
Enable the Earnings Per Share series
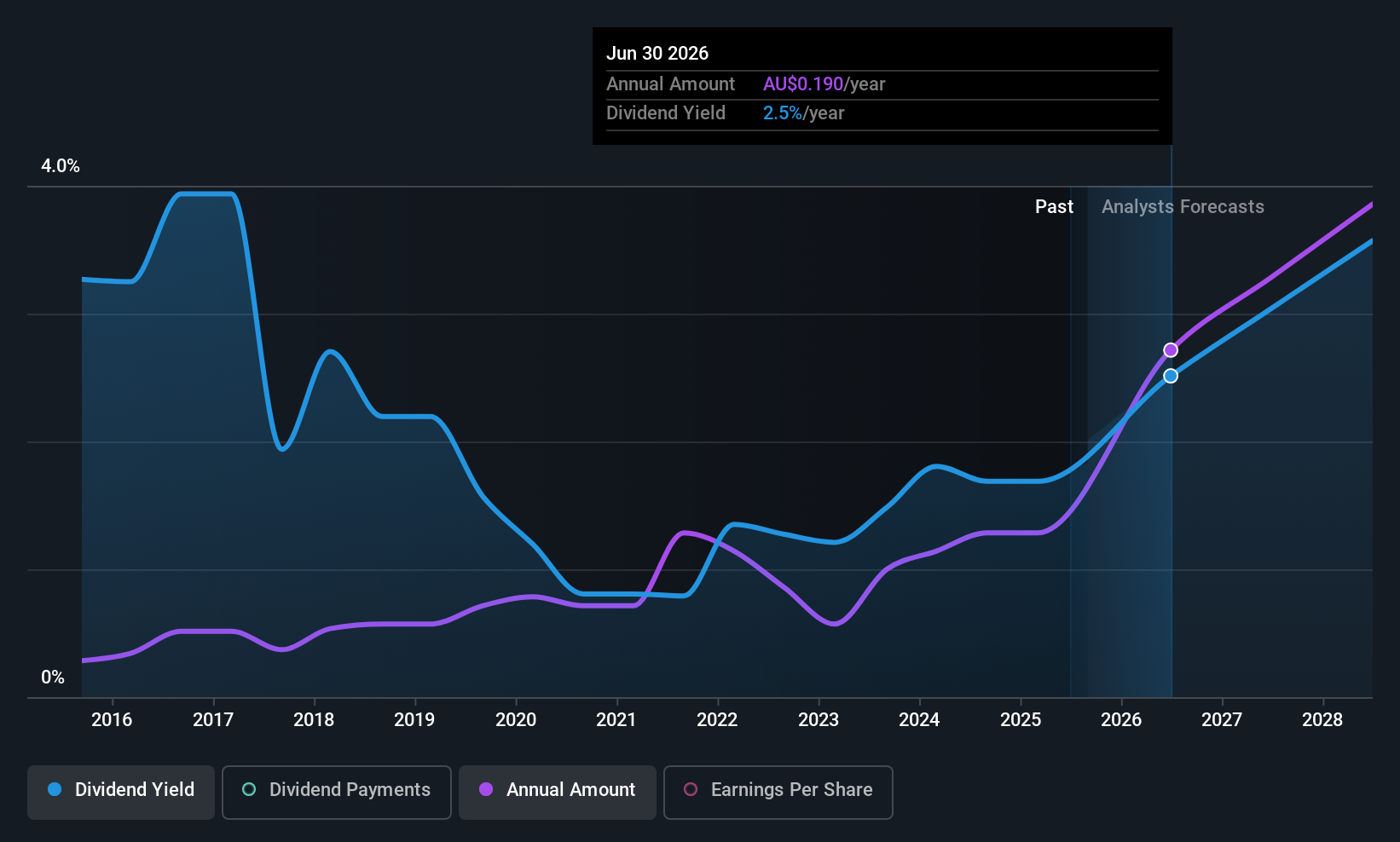778,793
